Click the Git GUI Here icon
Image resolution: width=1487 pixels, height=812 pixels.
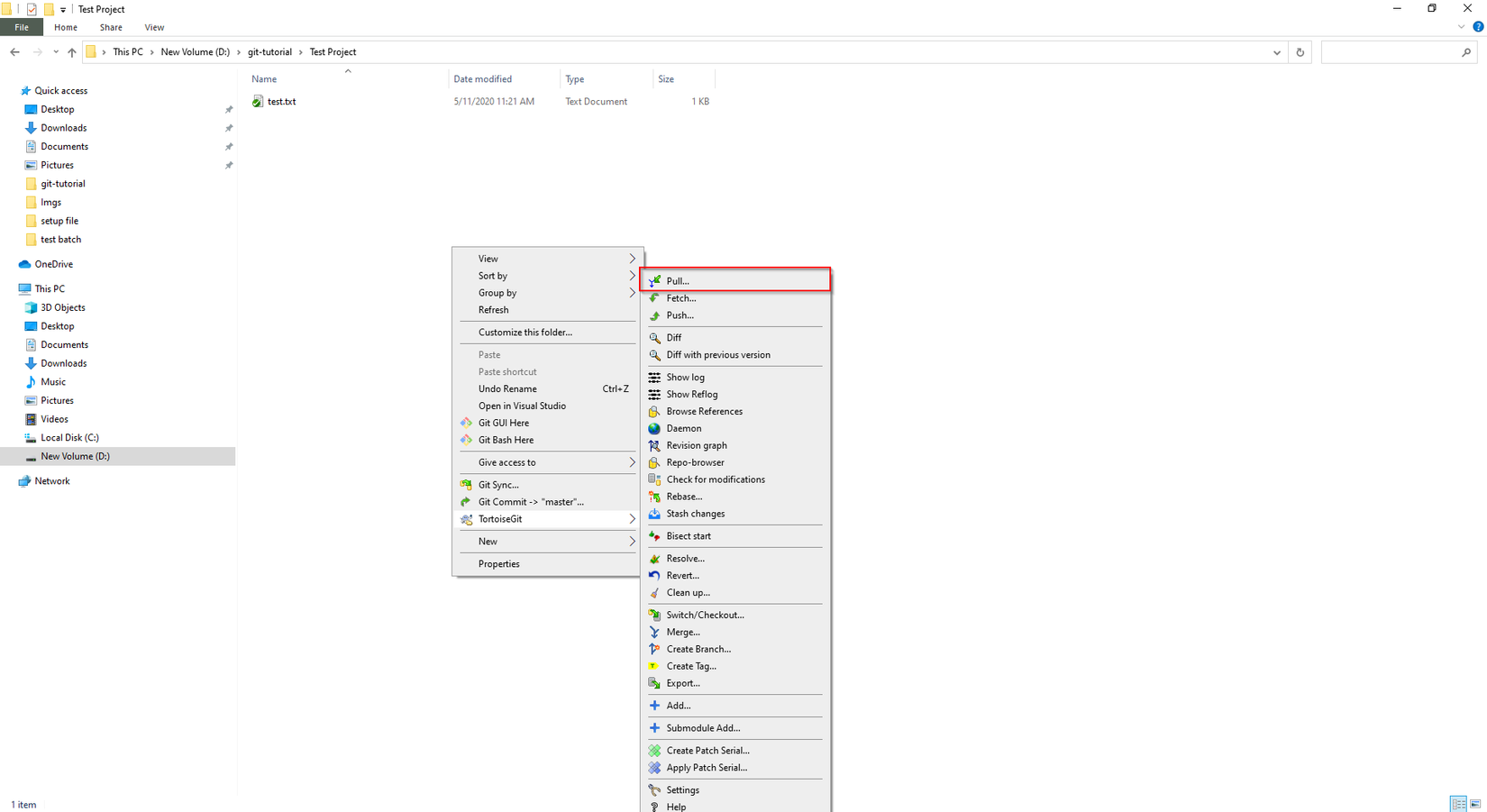point(467,423)
